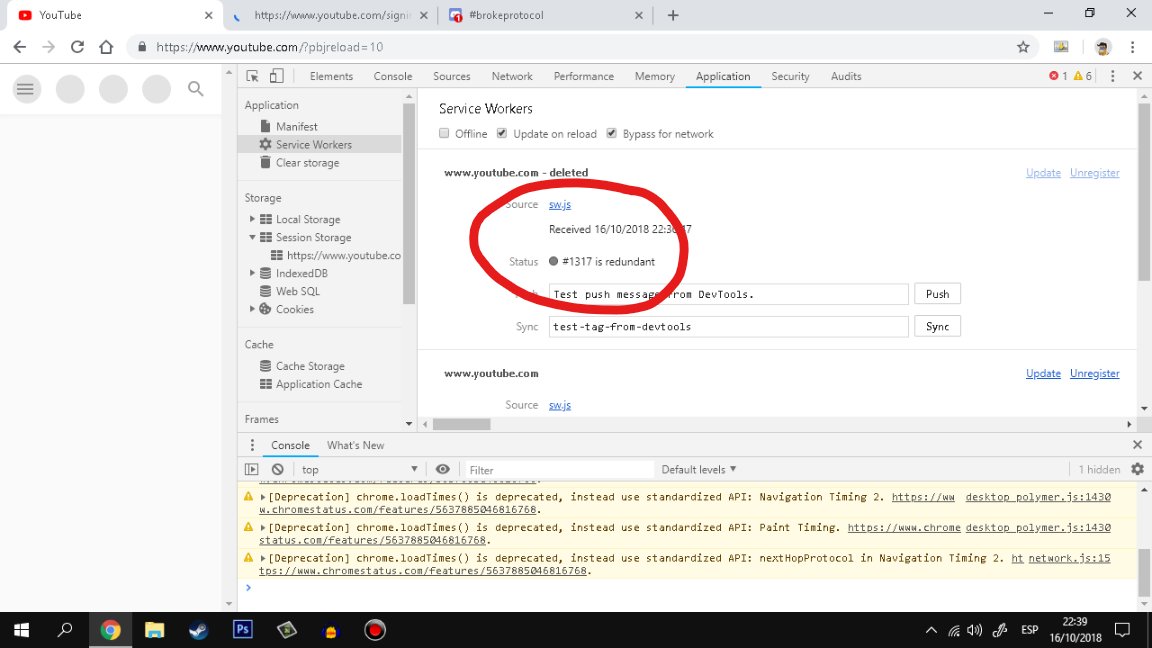Viewport: 1152px width, 648px height.
Task: Update the second www.youtube.com service worker
Action: pos(1043,373)
